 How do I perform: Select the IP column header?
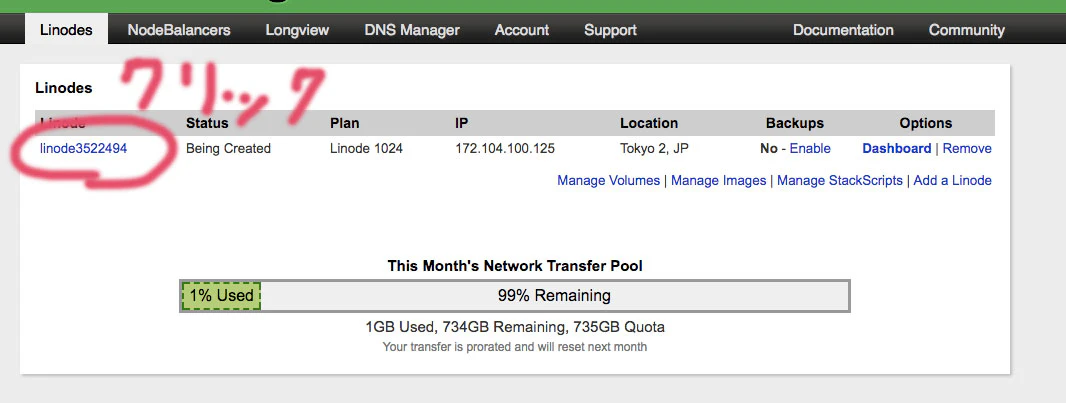pyautogui.click(x=462, y=123)
